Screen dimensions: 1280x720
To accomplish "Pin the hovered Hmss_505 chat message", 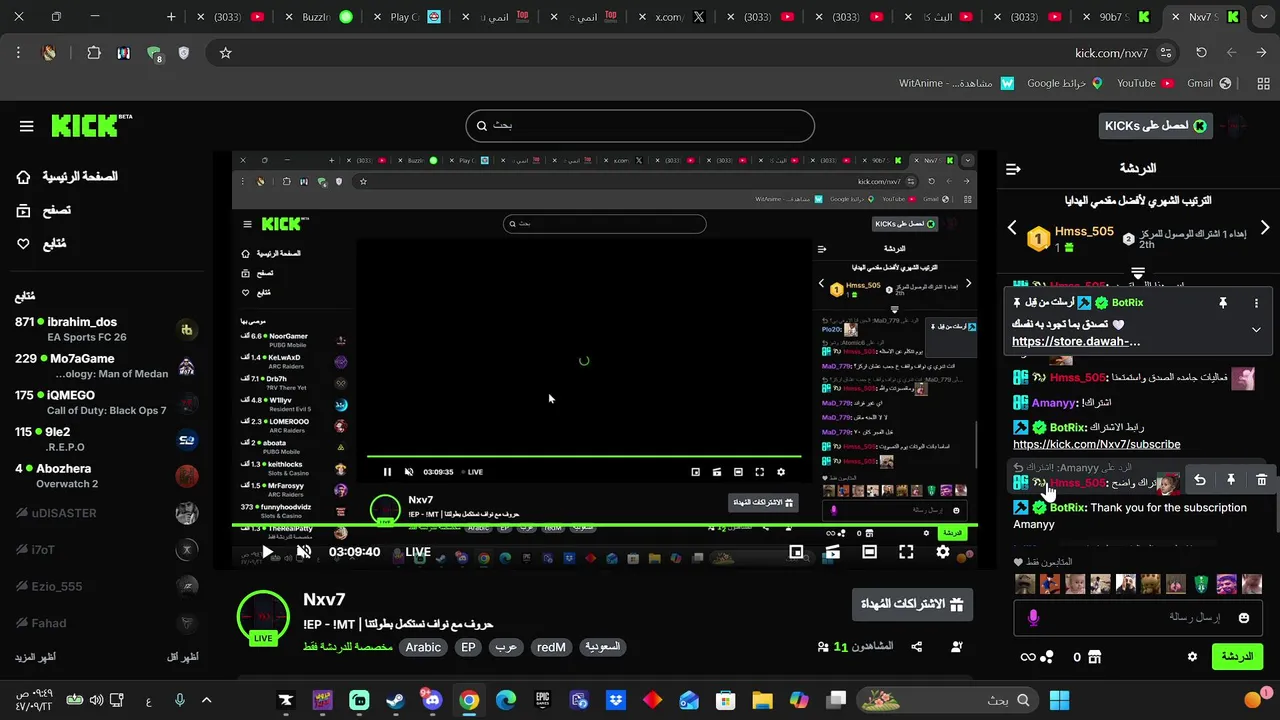I will point(1231,480).
